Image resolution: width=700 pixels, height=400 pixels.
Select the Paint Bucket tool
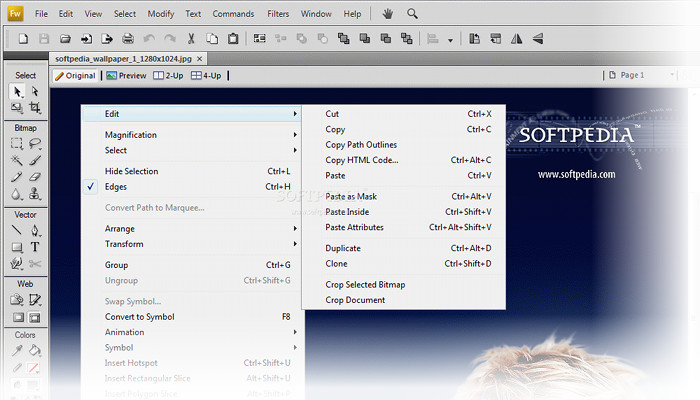[x=35, y=350]
